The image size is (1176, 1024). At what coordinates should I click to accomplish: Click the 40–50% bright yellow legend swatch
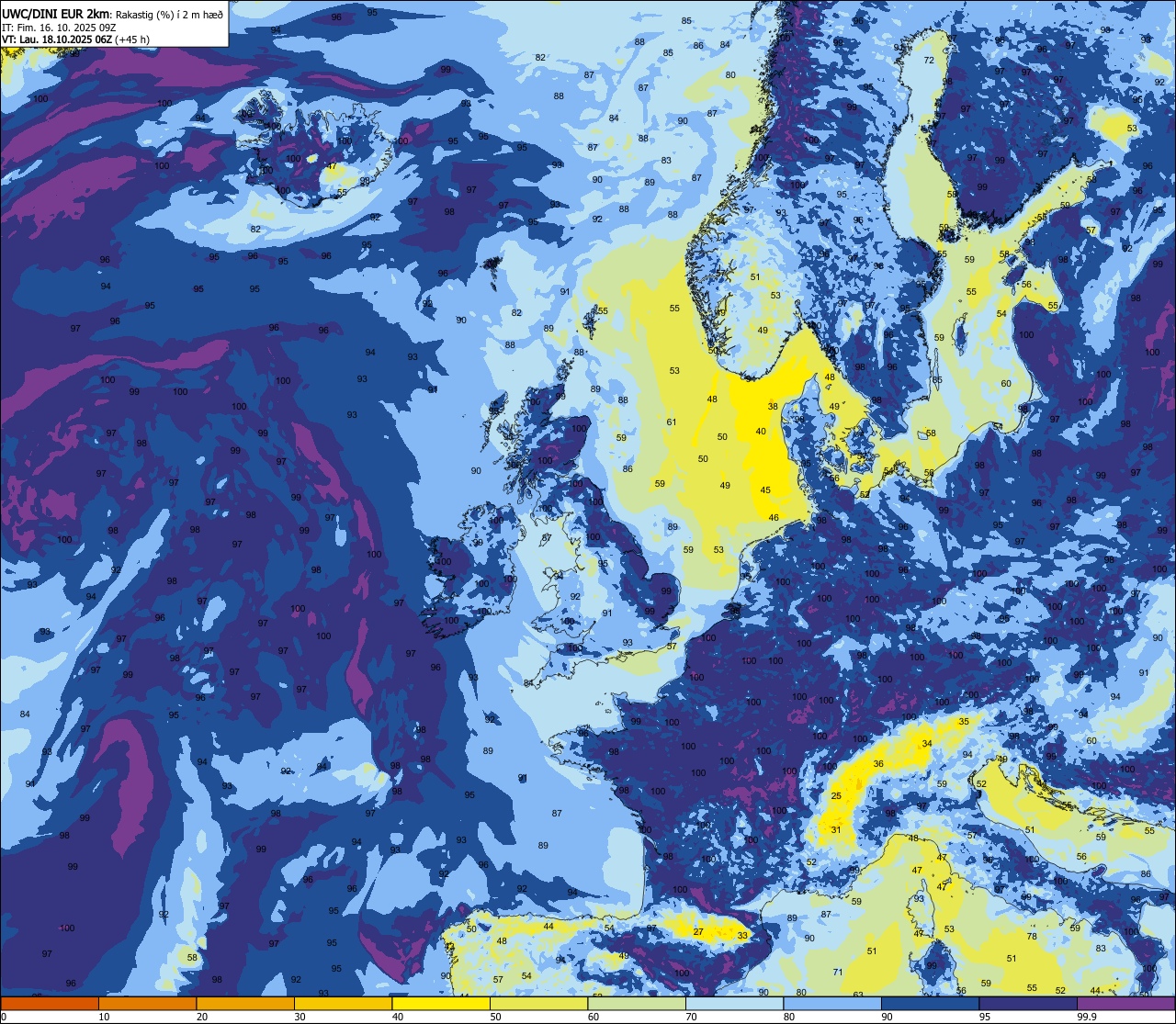click(441, 1004)
